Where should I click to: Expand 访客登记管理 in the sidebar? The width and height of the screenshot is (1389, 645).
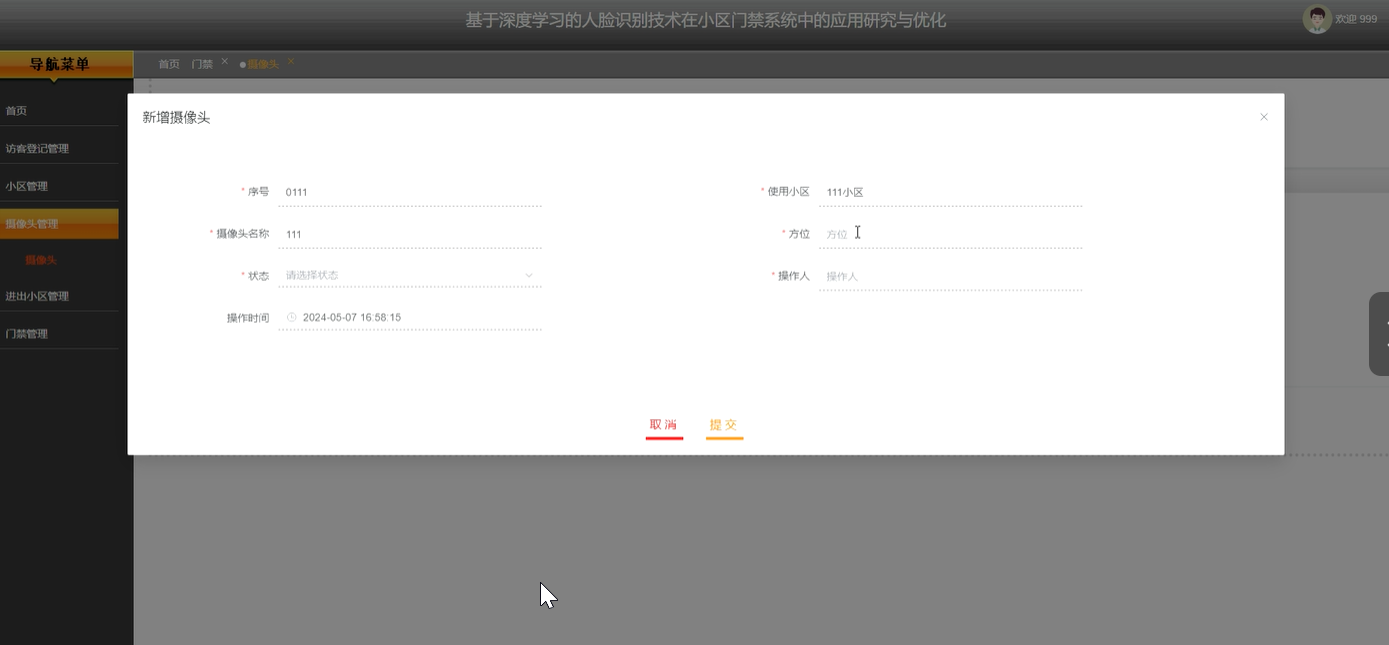[x=59, y=148]
